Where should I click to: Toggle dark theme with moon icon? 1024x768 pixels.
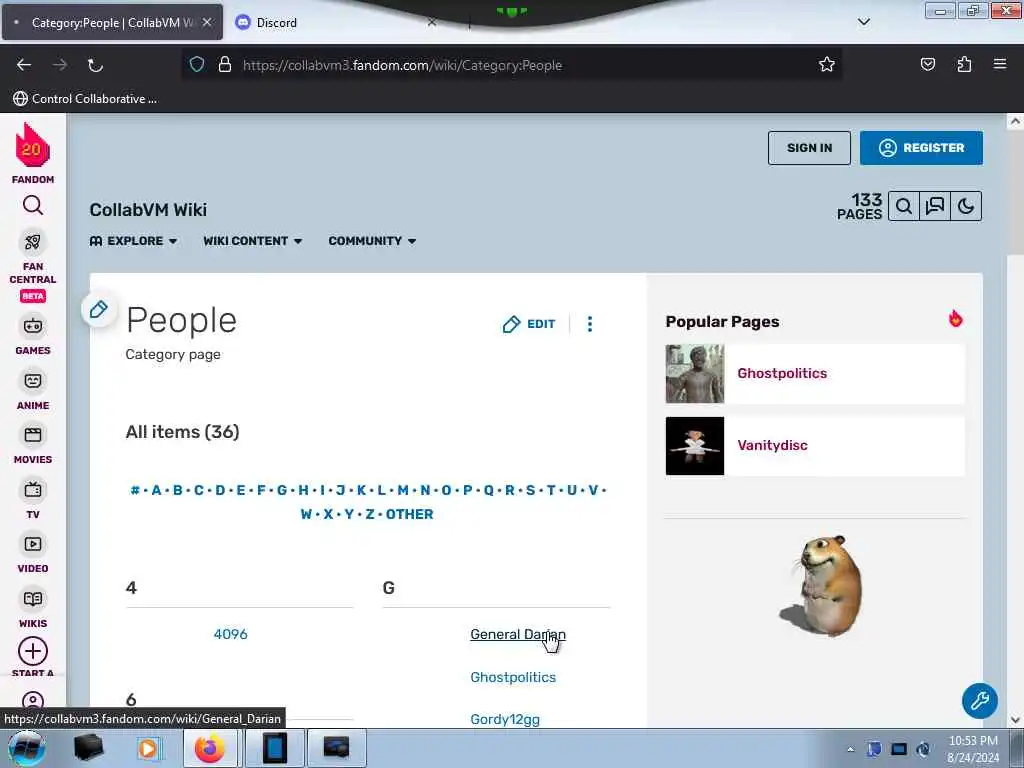tap(966, 206)
